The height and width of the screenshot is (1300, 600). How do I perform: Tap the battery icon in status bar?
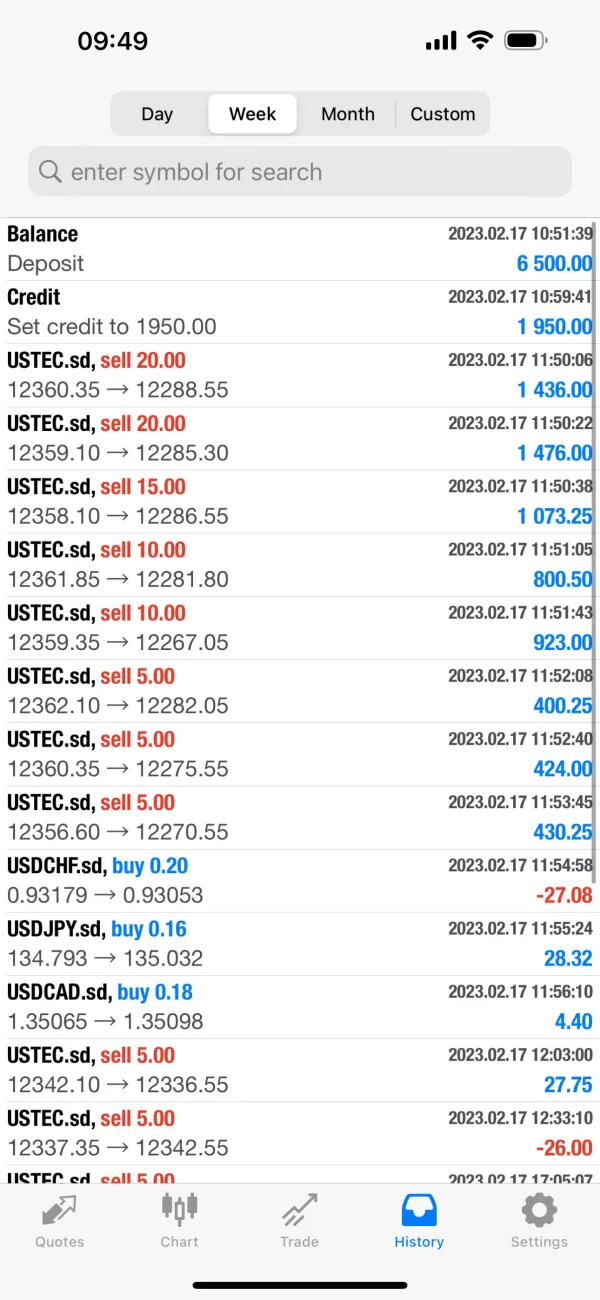526,41
